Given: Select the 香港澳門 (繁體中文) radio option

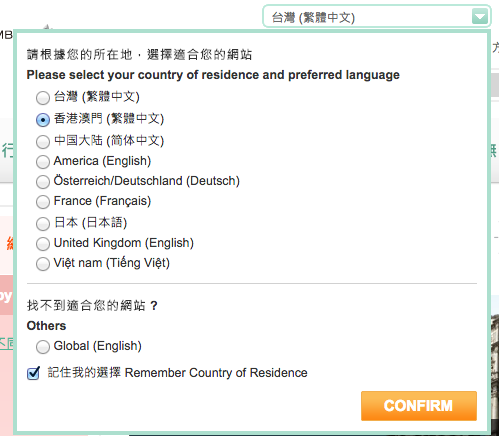Looking at the screenshot, I should [x=43, y=120].
